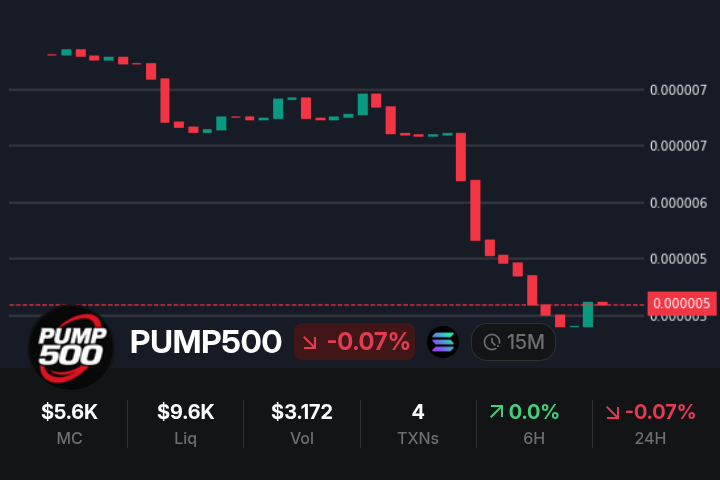Click the PUMP500 token logo

pos(70,343)
